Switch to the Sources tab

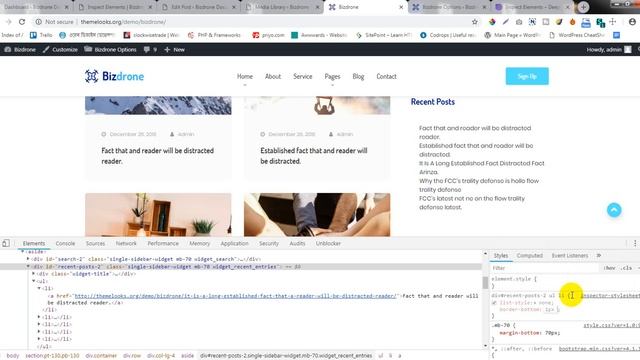96,243
